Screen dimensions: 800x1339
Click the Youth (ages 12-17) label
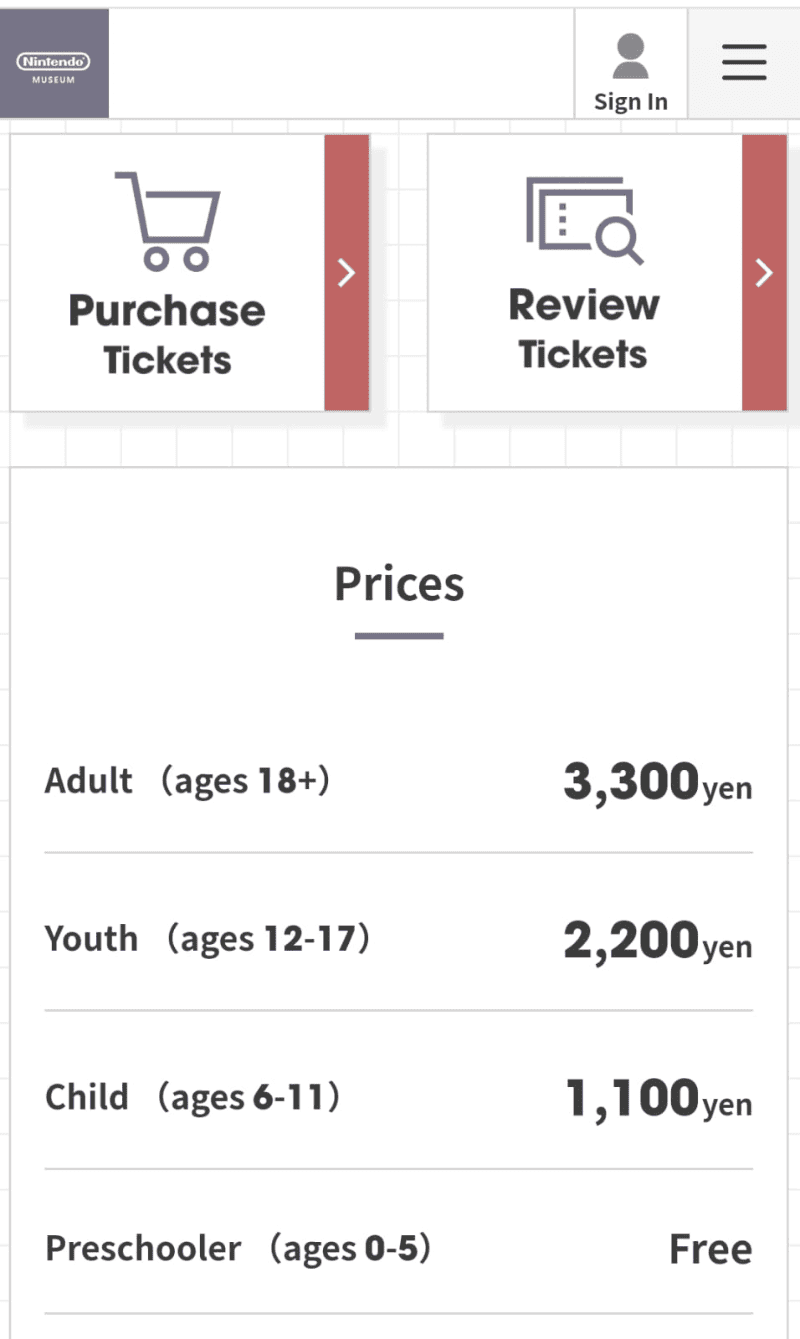(x=207, y=939)
